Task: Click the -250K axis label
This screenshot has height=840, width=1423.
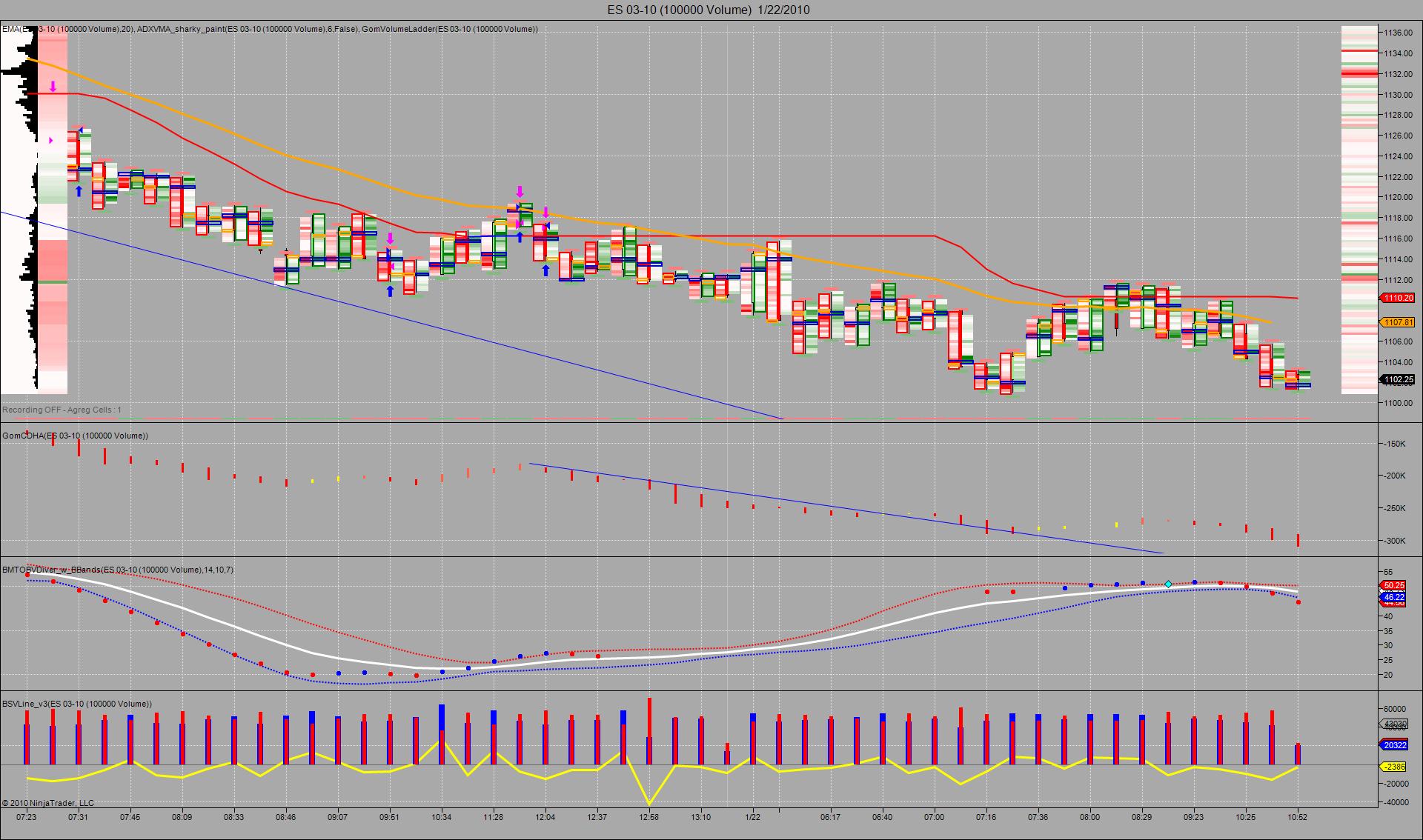Action: (1394, 508)
